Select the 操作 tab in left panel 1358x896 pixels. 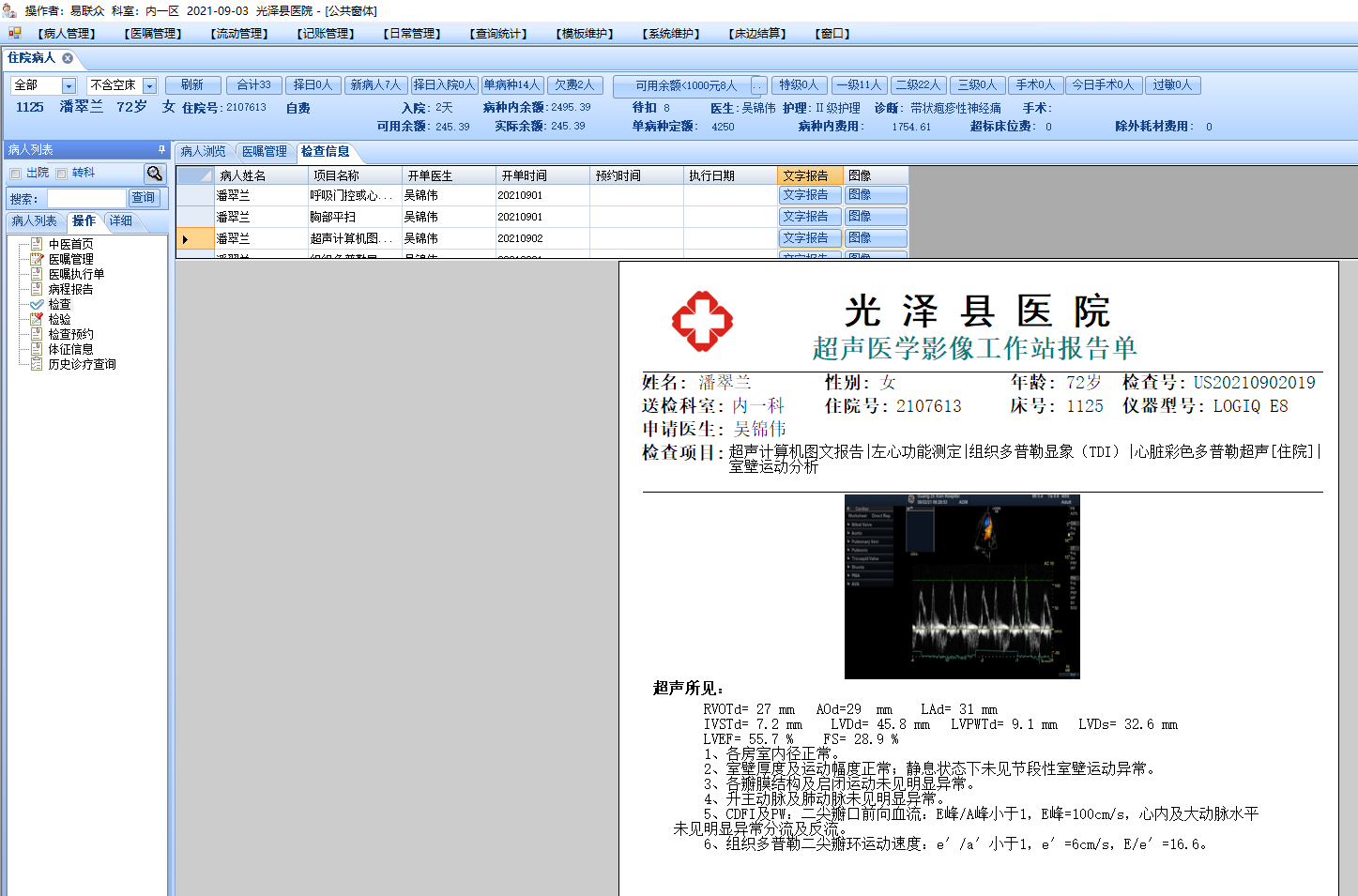tap(84, 221)
